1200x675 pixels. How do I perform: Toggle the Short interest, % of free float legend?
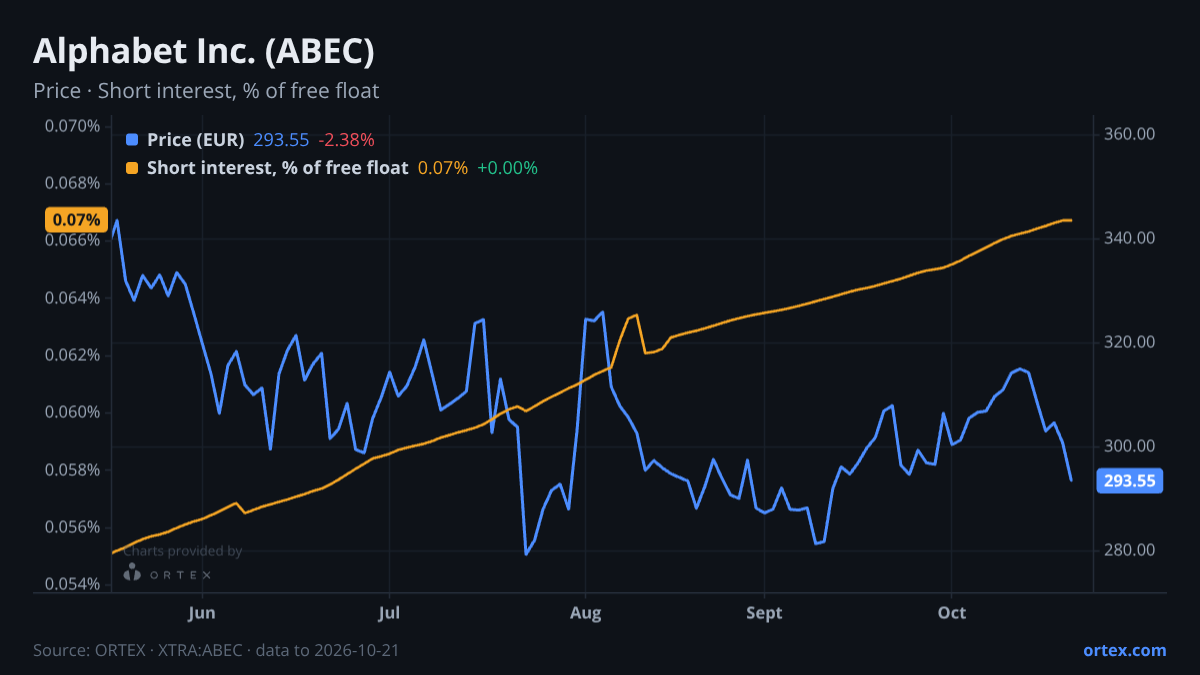277,168
